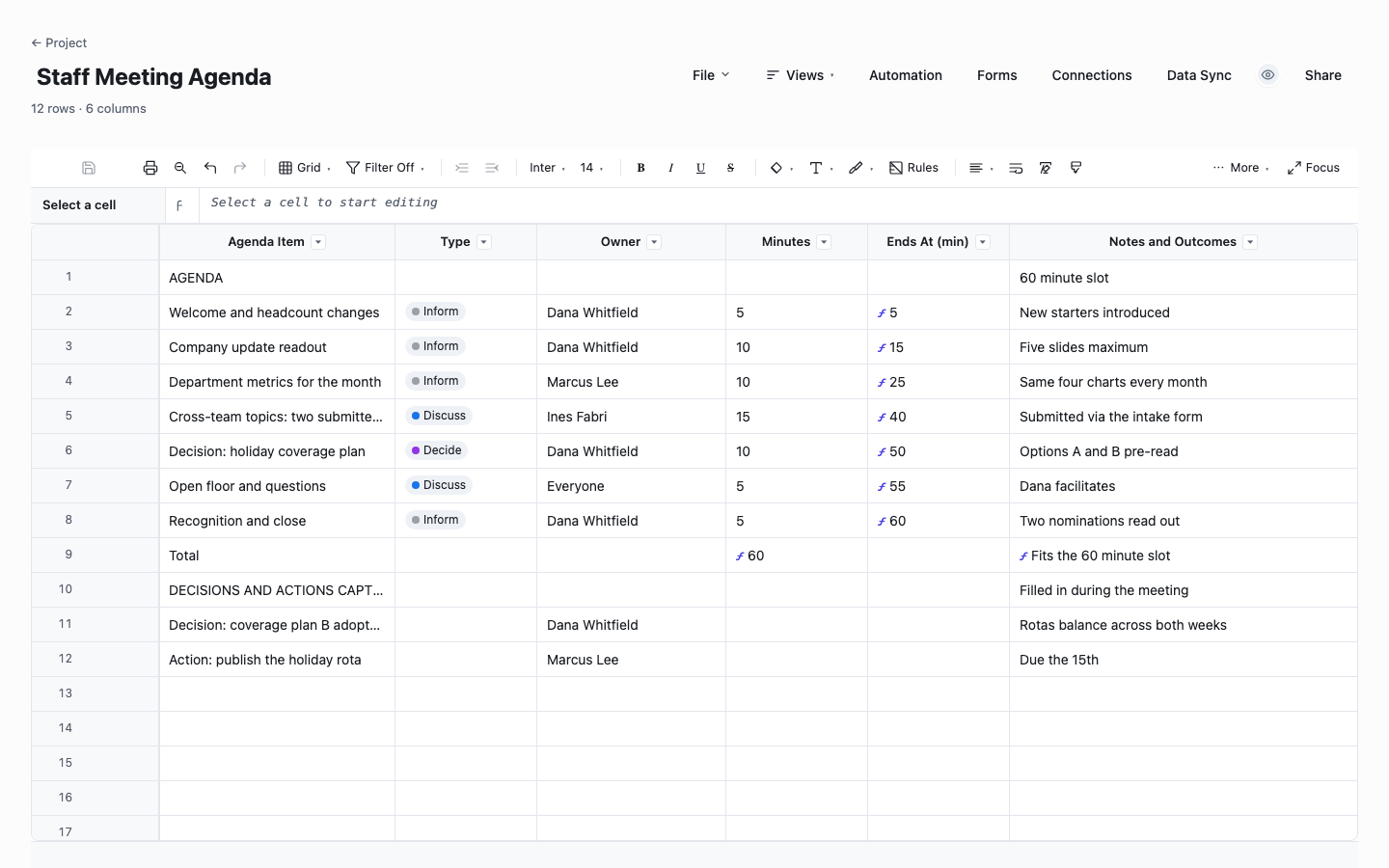The width and height of the screenshot is (1389, 868).
Task: Select Marcus Lee in Department metrics row
Action: point(631,382)
